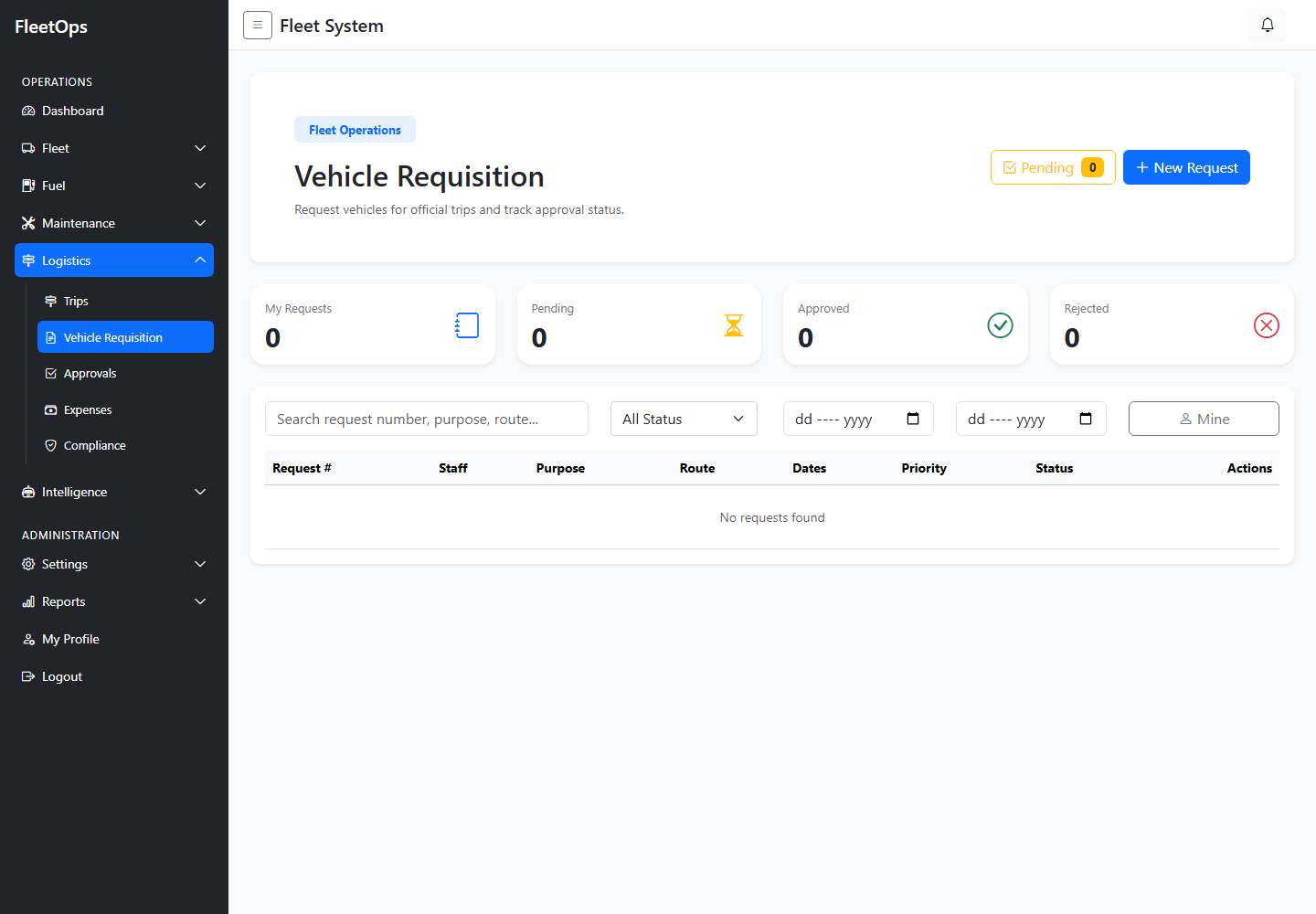This screenshot has width=1316, height=914.
Task: Navigate to Expenses
Action: coord(125,409)
